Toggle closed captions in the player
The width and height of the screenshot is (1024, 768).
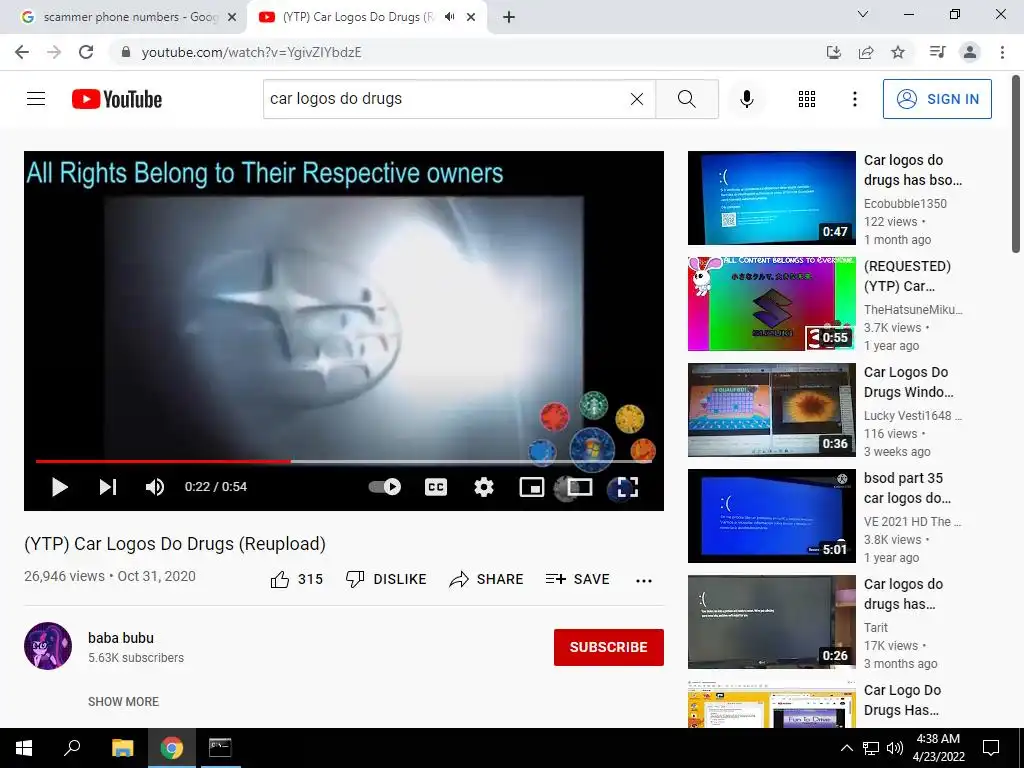(x=436, y=487)
